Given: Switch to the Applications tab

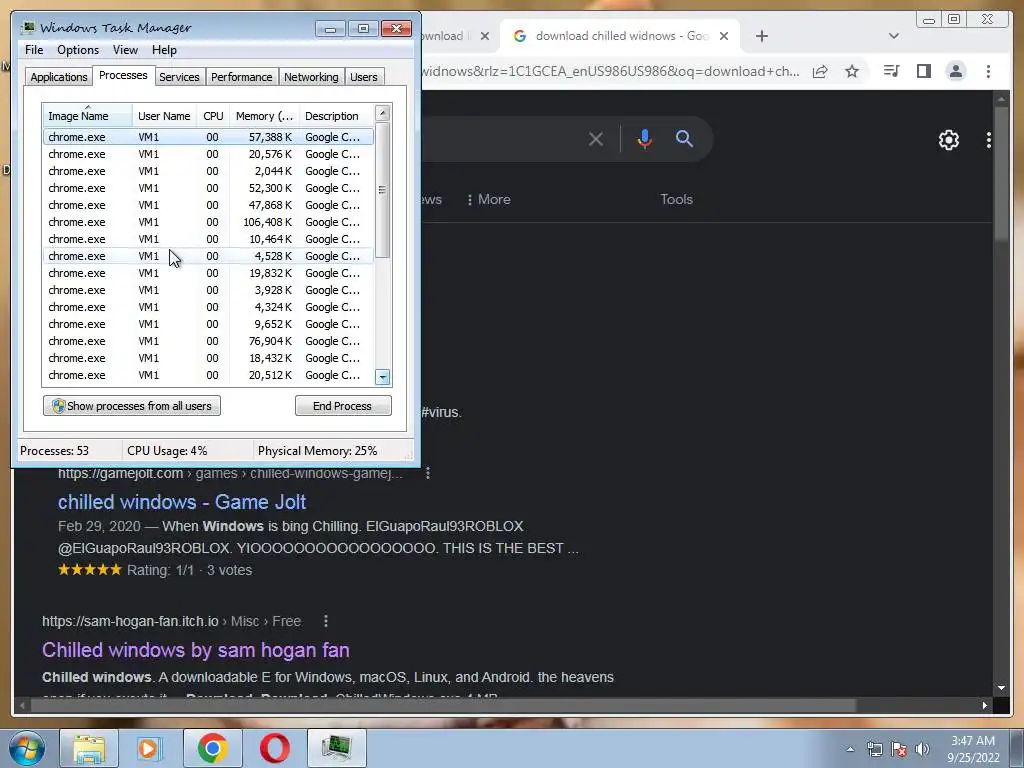Looking at the screenshot, I should pyautogui.click(x=59, y=77).
